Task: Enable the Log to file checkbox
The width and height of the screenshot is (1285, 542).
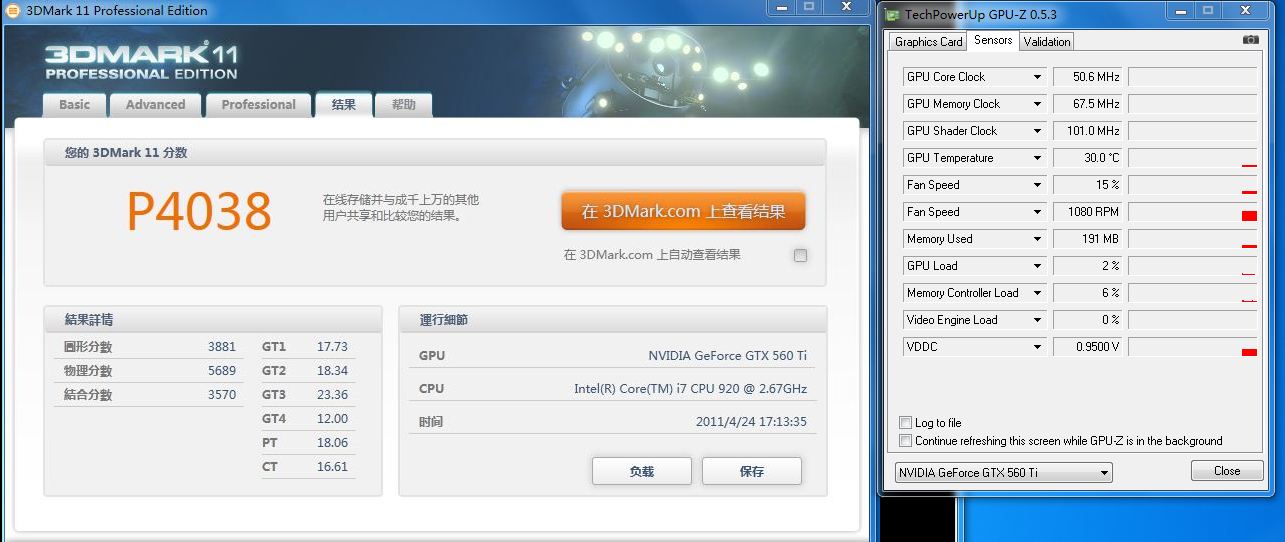Action: coord(906,423)
